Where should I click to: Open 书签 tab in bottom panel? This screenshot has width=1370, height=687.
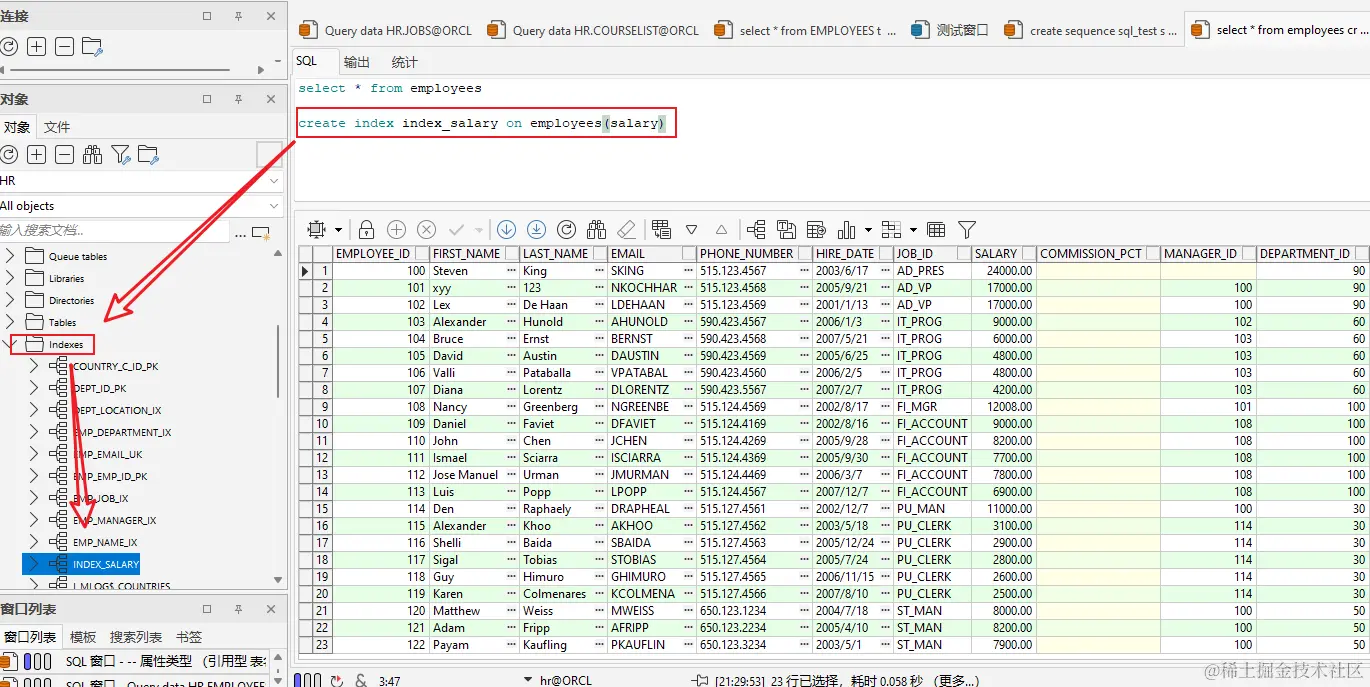coord(189,637)
